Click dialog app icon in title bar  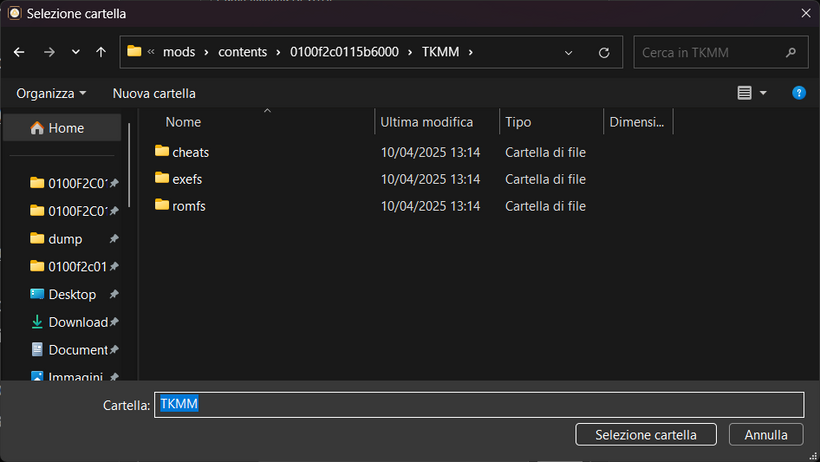coord(15,13)
